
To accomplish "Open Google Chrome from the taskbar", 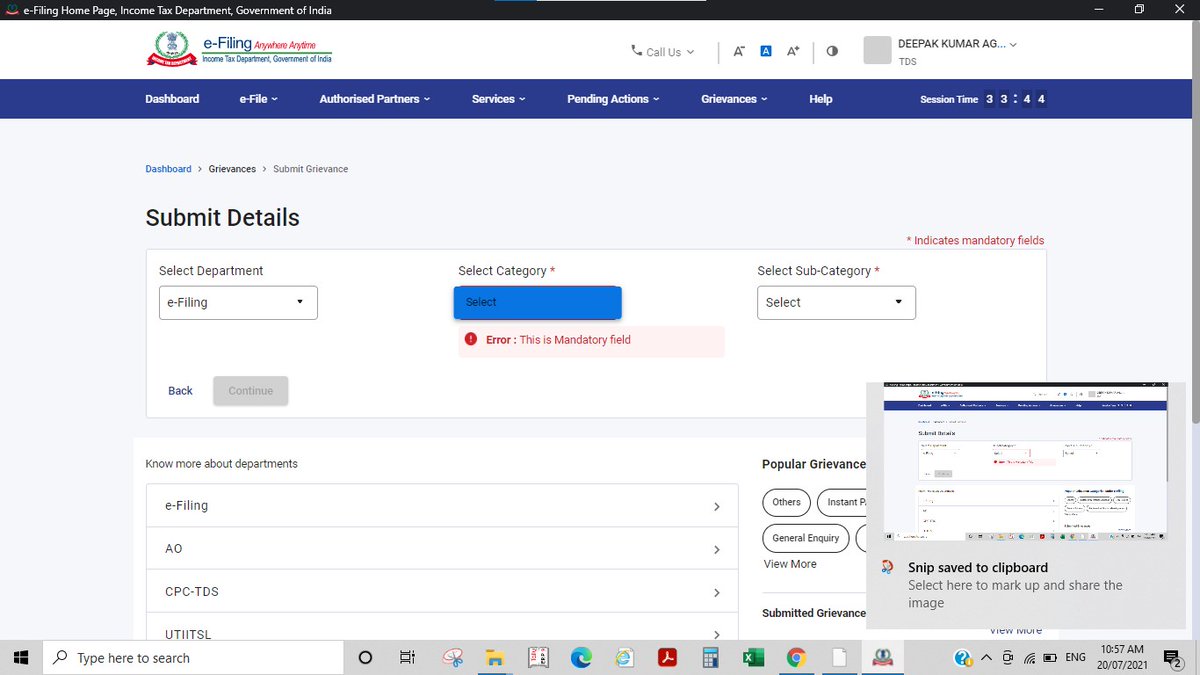I will pos(796,657).
